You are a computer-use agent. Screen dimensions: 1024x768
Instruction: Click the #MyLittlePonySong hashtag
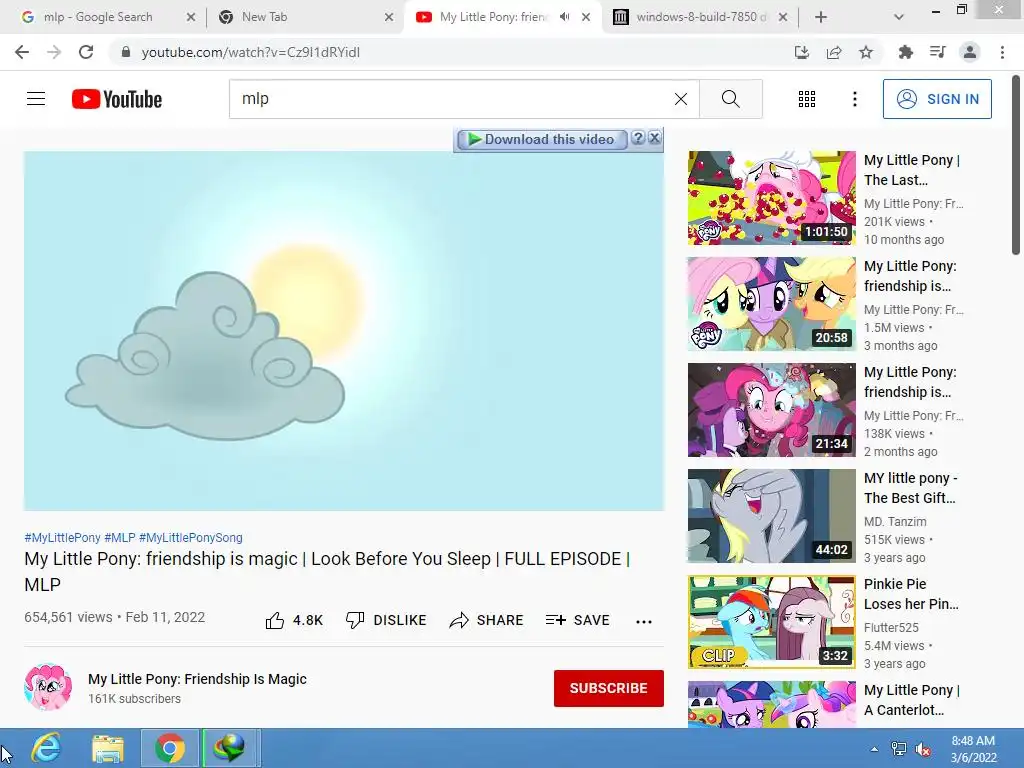[191, 537]
